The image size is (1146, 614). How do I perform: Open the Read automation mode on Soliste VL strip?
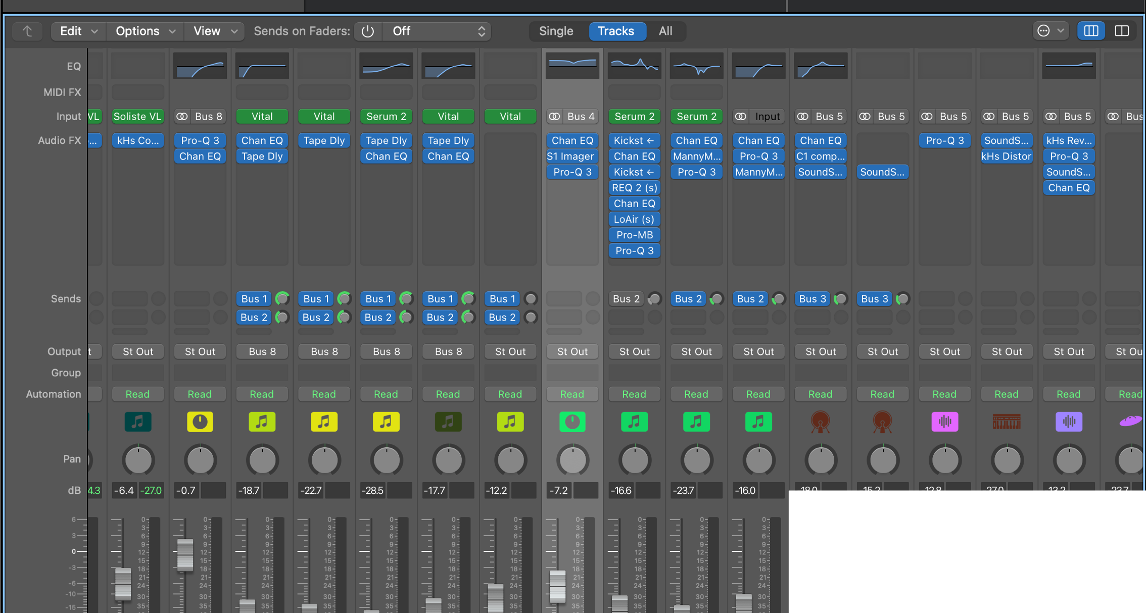[137, 394]
